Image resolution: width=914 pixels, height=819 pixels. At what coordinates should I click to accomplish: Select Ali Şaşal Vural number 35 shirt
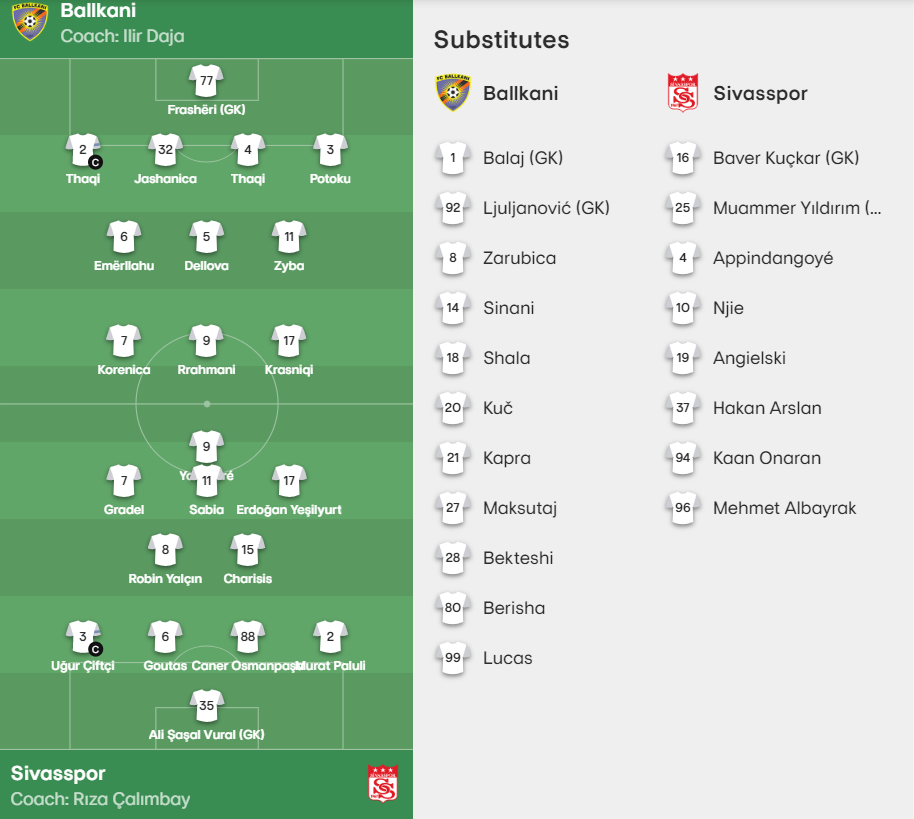tap(206, 706)
